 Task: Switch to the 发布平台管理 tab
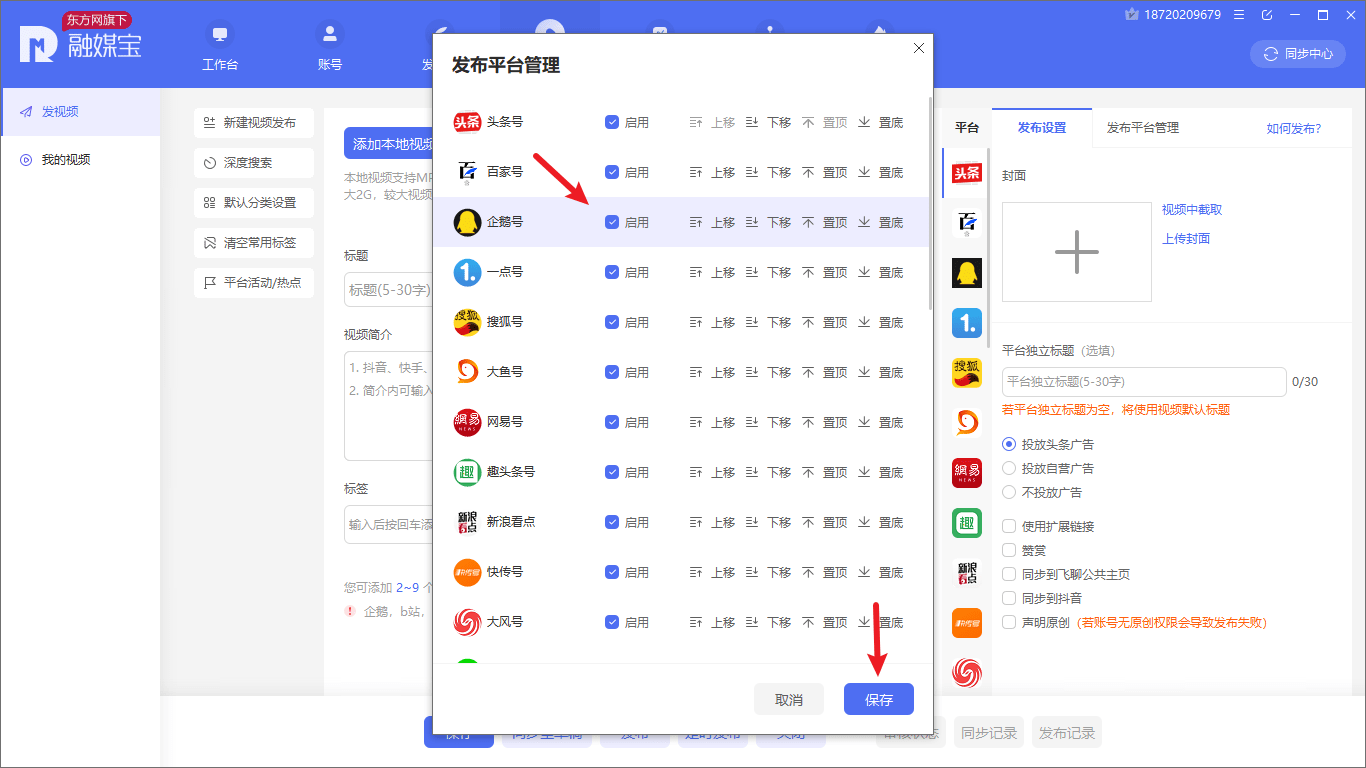1143,128
